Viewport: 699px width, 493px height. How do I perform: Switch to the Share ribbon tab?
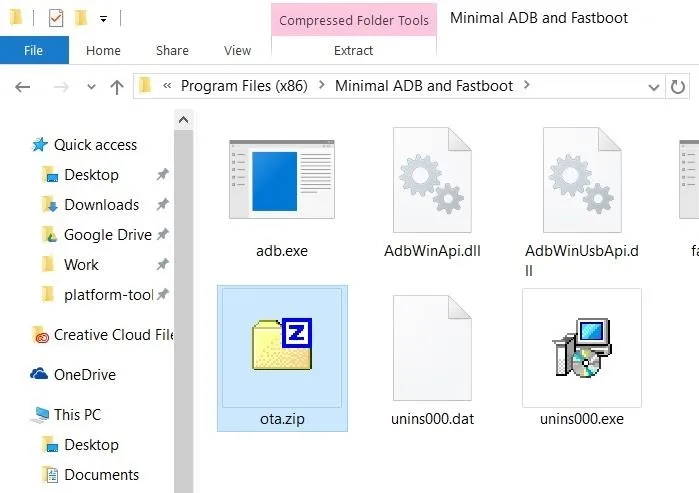pos(172,50)
